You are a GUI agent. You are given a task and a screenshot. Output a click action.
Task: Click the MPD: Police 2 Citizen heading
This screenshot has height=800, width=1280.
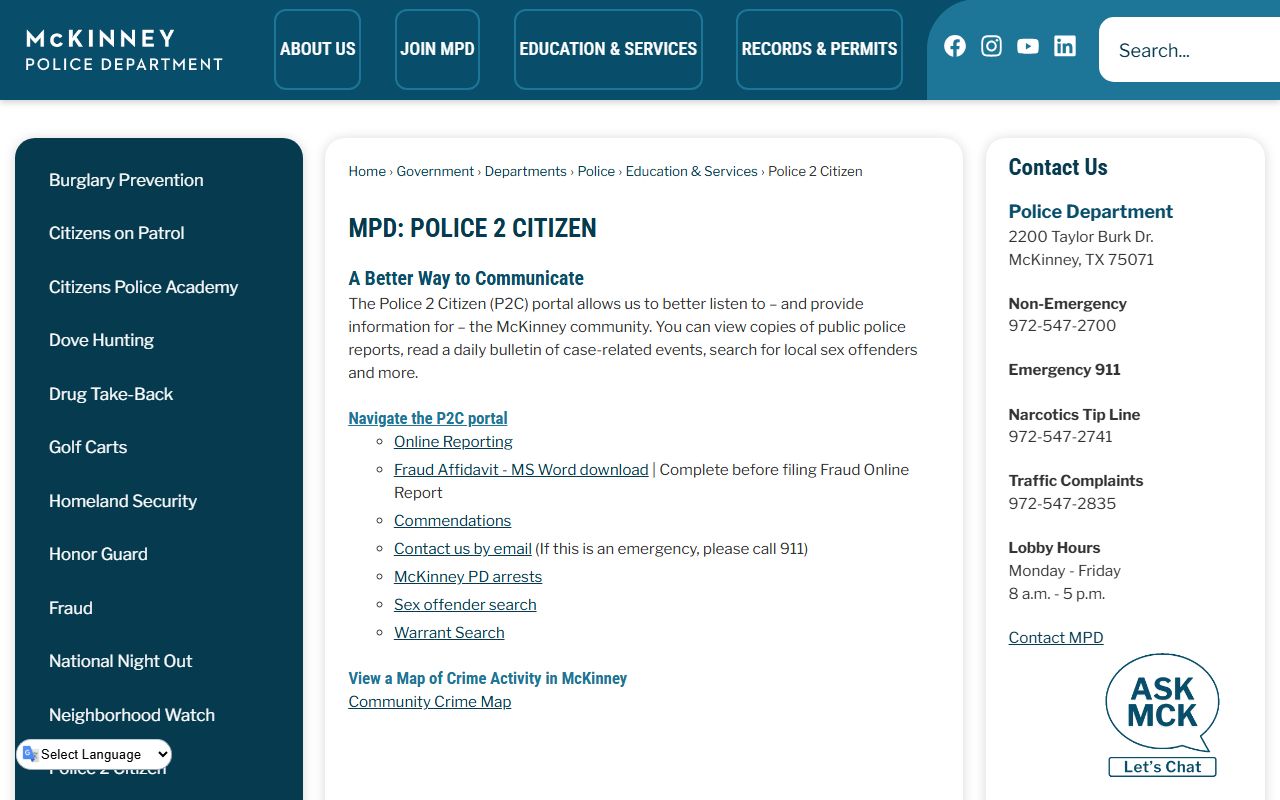point(472,228)
